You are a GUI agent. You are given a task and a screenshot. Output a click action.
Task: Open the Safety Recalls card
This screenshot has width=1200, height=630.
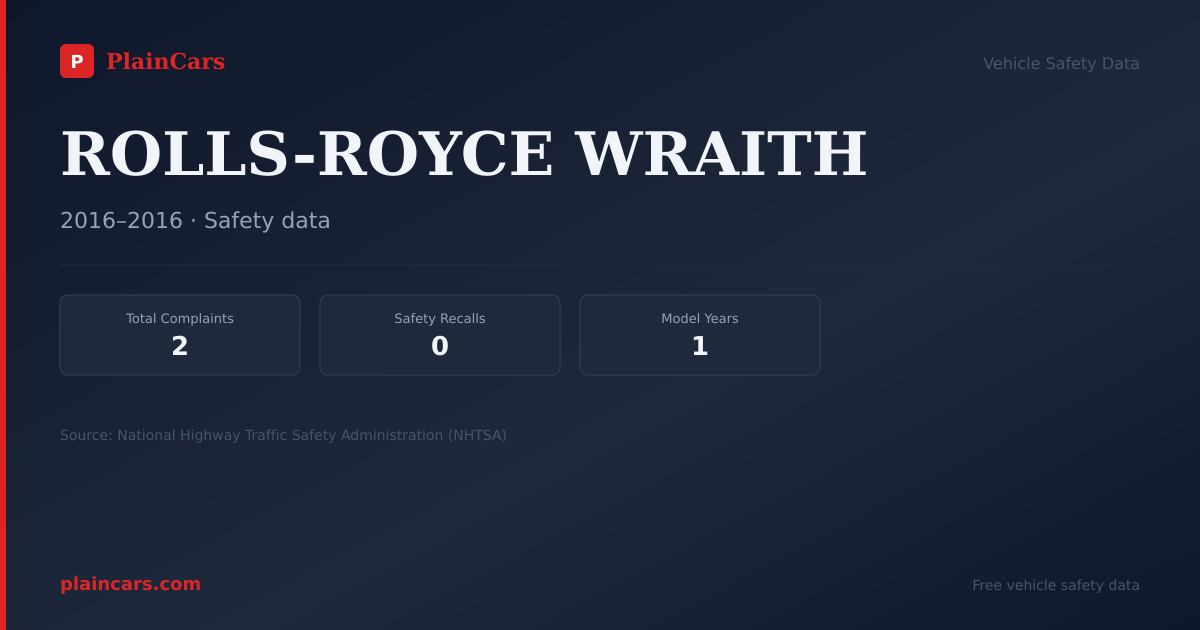click(x=440, y=335)
